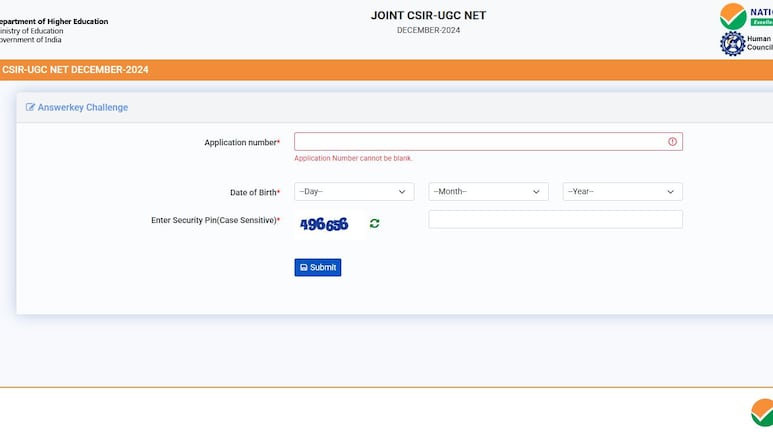The image size is (773, 435).
Task: Open the Day dropdown for Date of Birth
Action: 354,191
